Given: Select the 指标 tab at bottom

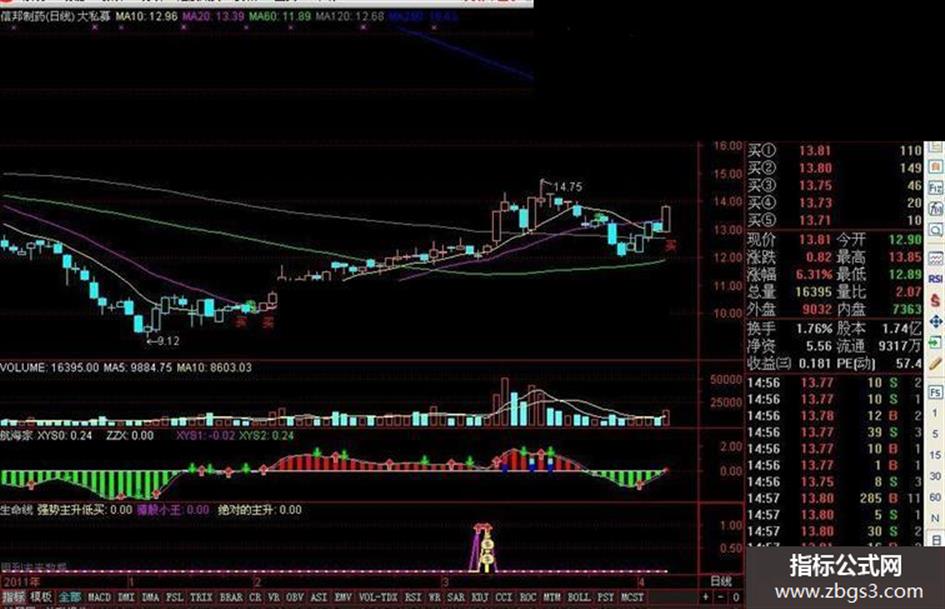Looking at the screenshot, I should [14, 597].
